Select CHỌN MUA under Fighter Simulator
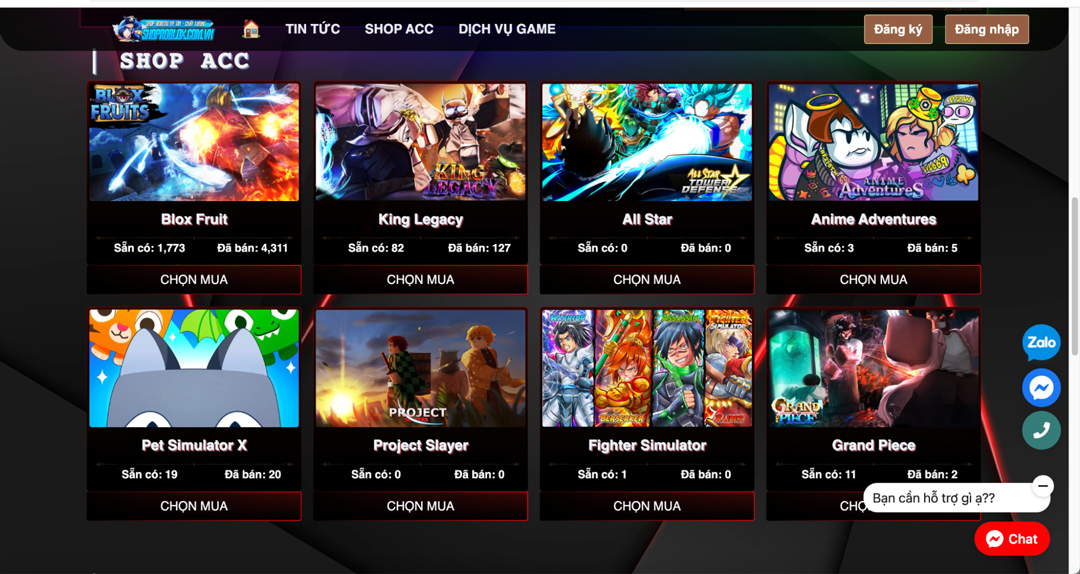 pyautogui.click(x=647, y=506)
